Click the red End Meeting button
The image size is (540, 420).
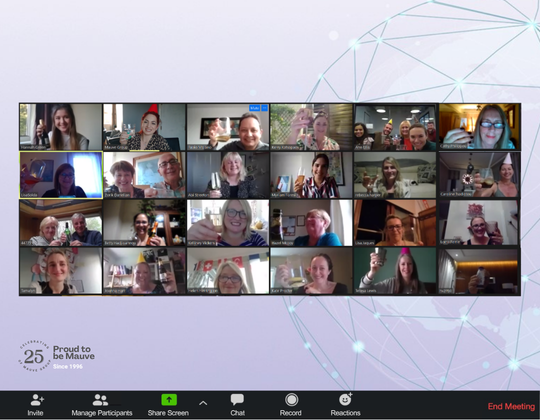(511, 407)
